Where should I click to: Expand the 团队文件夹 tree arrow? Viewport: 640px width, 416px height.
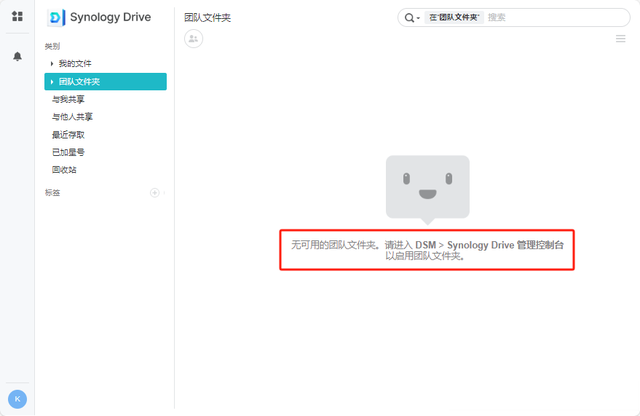pos(52,82)
